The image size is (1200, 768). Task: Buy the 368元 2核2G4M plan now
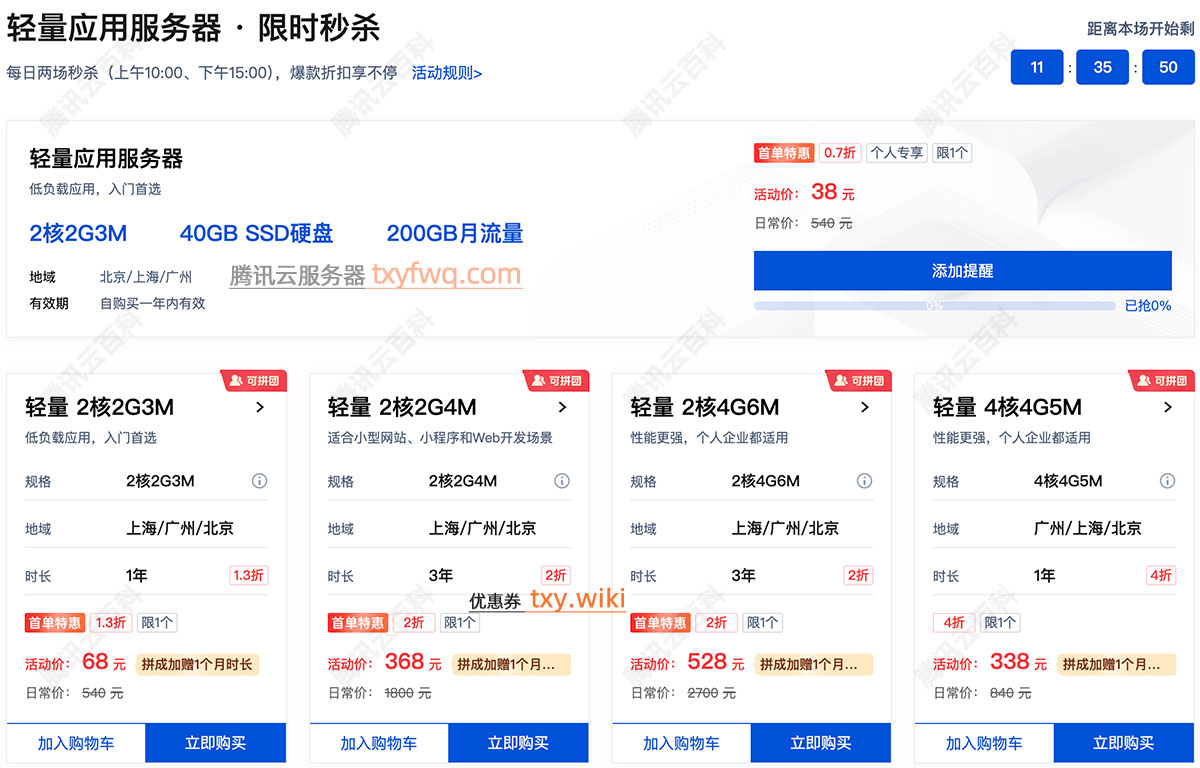[518, 743]
